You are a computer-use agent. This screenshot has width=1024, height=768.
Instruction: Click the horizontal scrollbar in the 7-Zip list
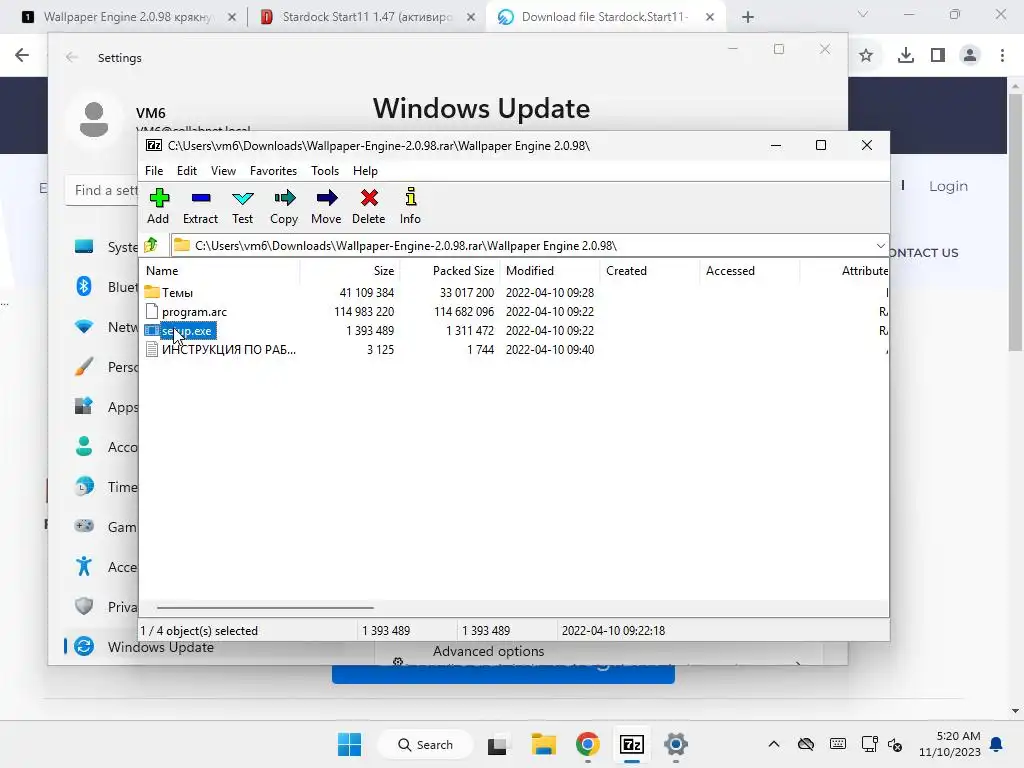[x=265, y=607]
